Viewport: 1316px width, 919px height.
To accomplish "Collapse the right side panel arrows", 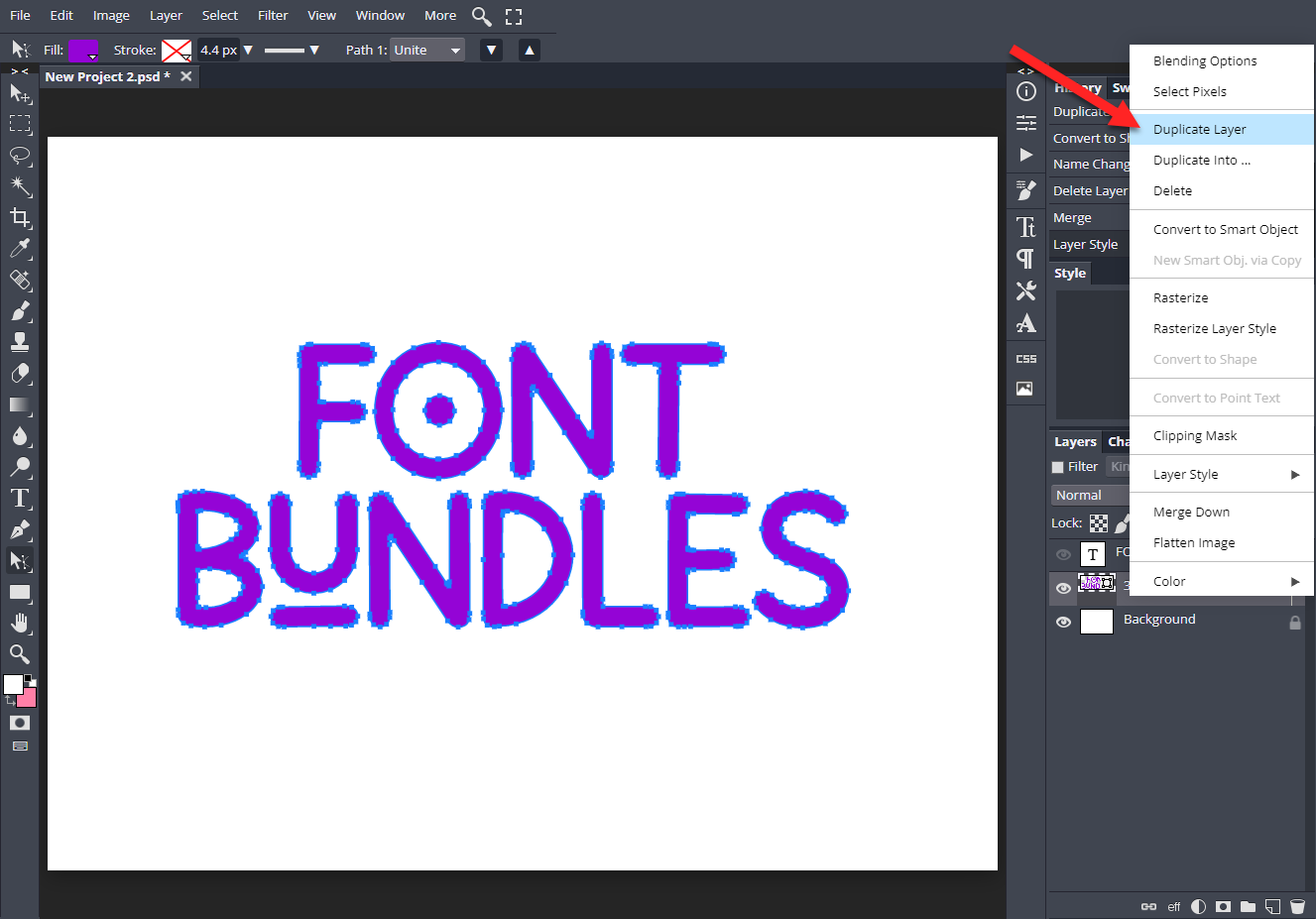I will tap(1026, 71).
